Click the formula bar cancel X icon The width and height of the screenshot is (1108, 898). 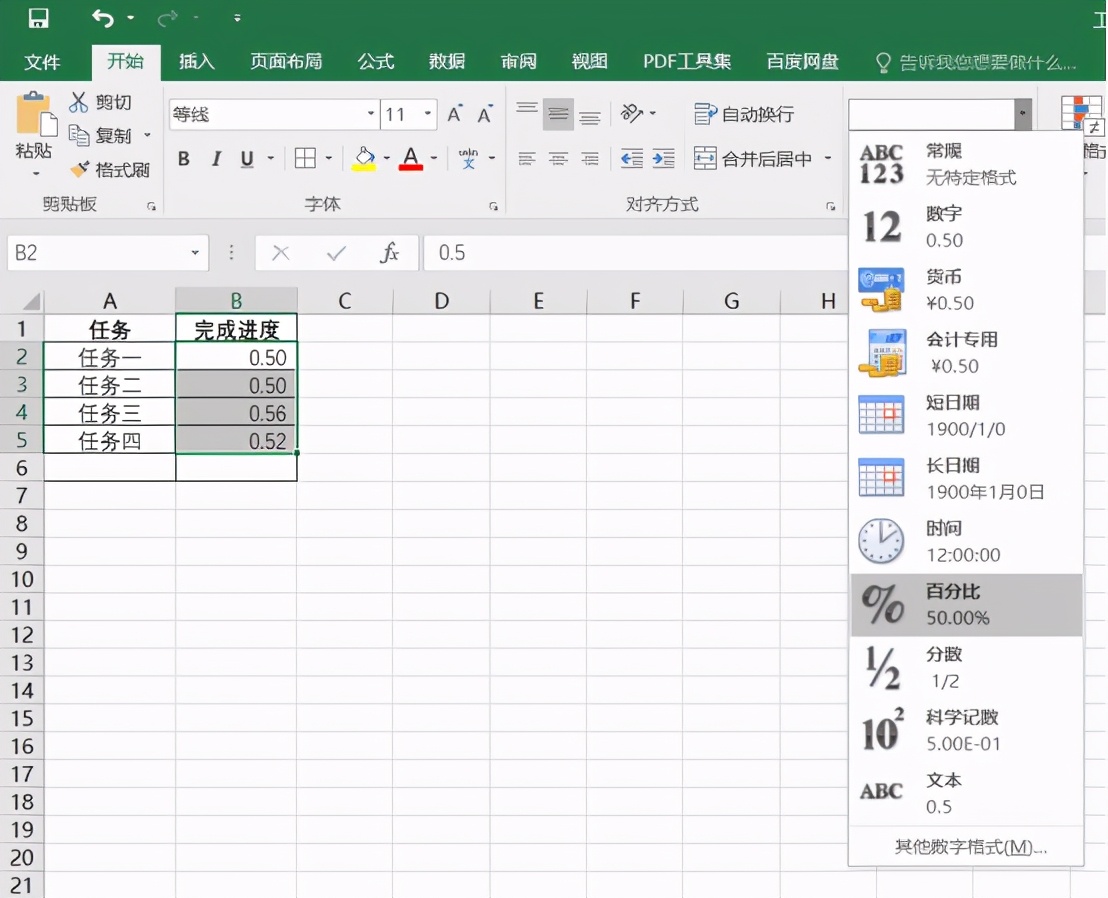[281, 253]
